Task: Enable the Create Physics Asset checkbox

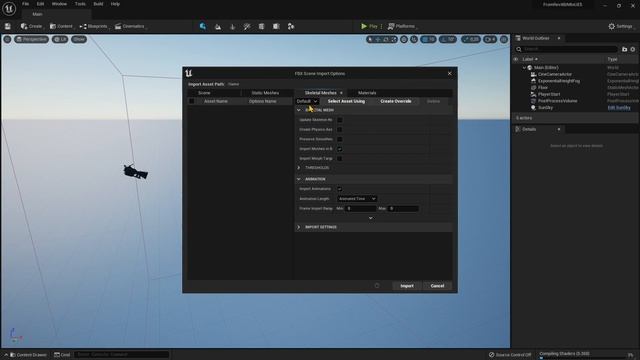Action: coord(340,129)
